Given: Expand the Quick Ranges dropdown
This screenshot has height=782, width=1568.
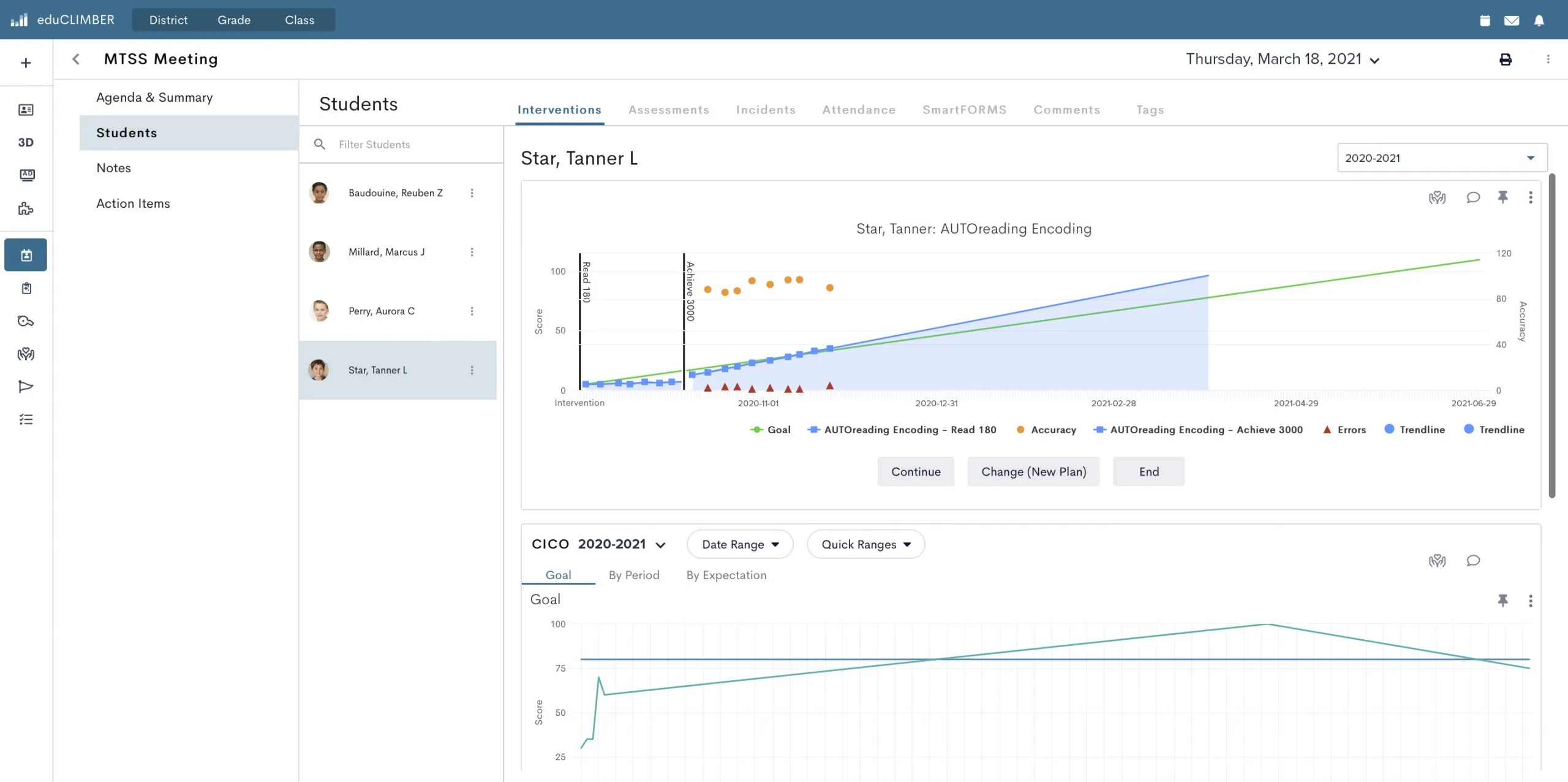Looking at the screenshot, I should point(865,544).
